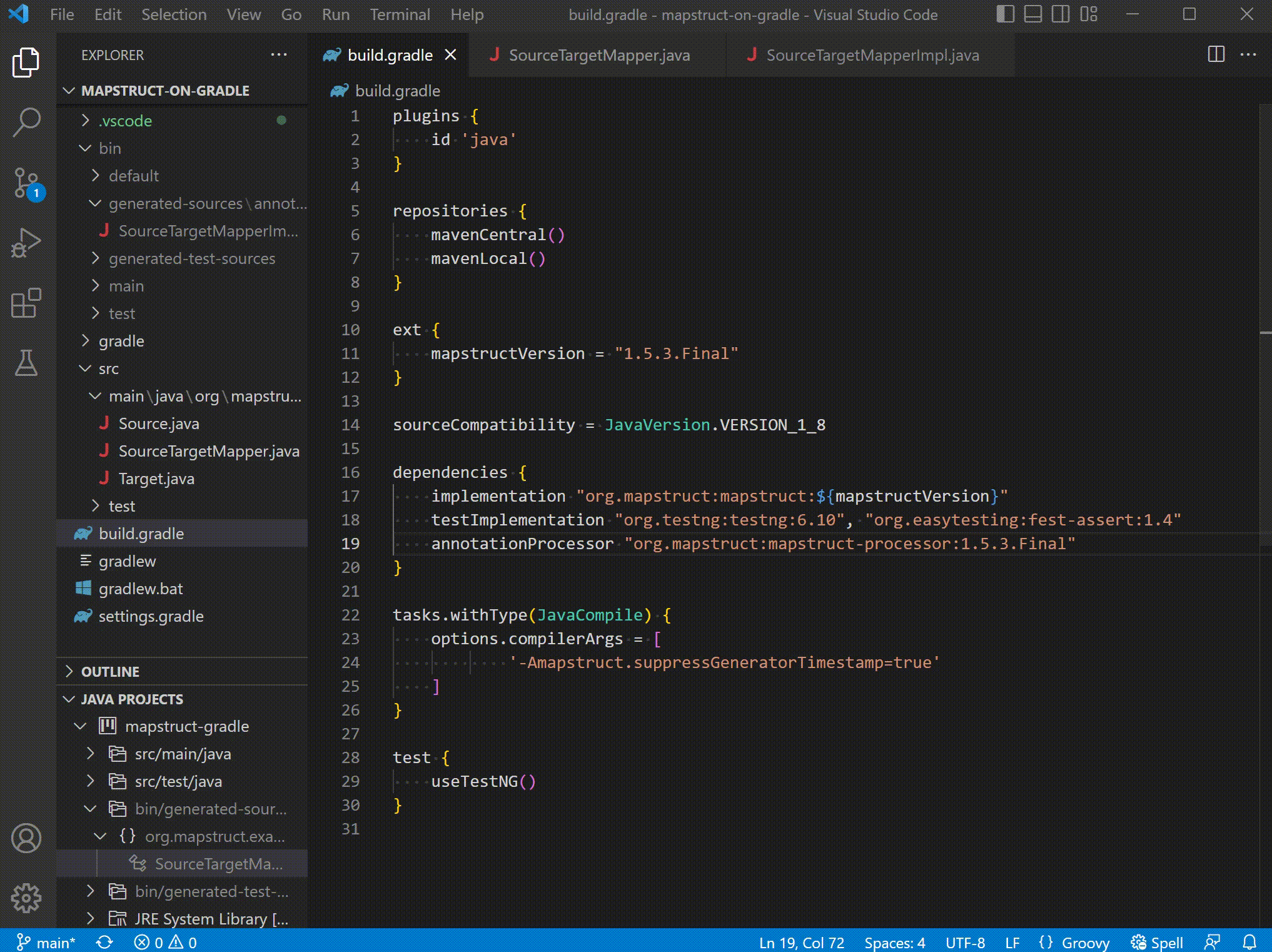Open the Terminal menu
This screenshot has width=1272, height=952.
pos(400,14)
